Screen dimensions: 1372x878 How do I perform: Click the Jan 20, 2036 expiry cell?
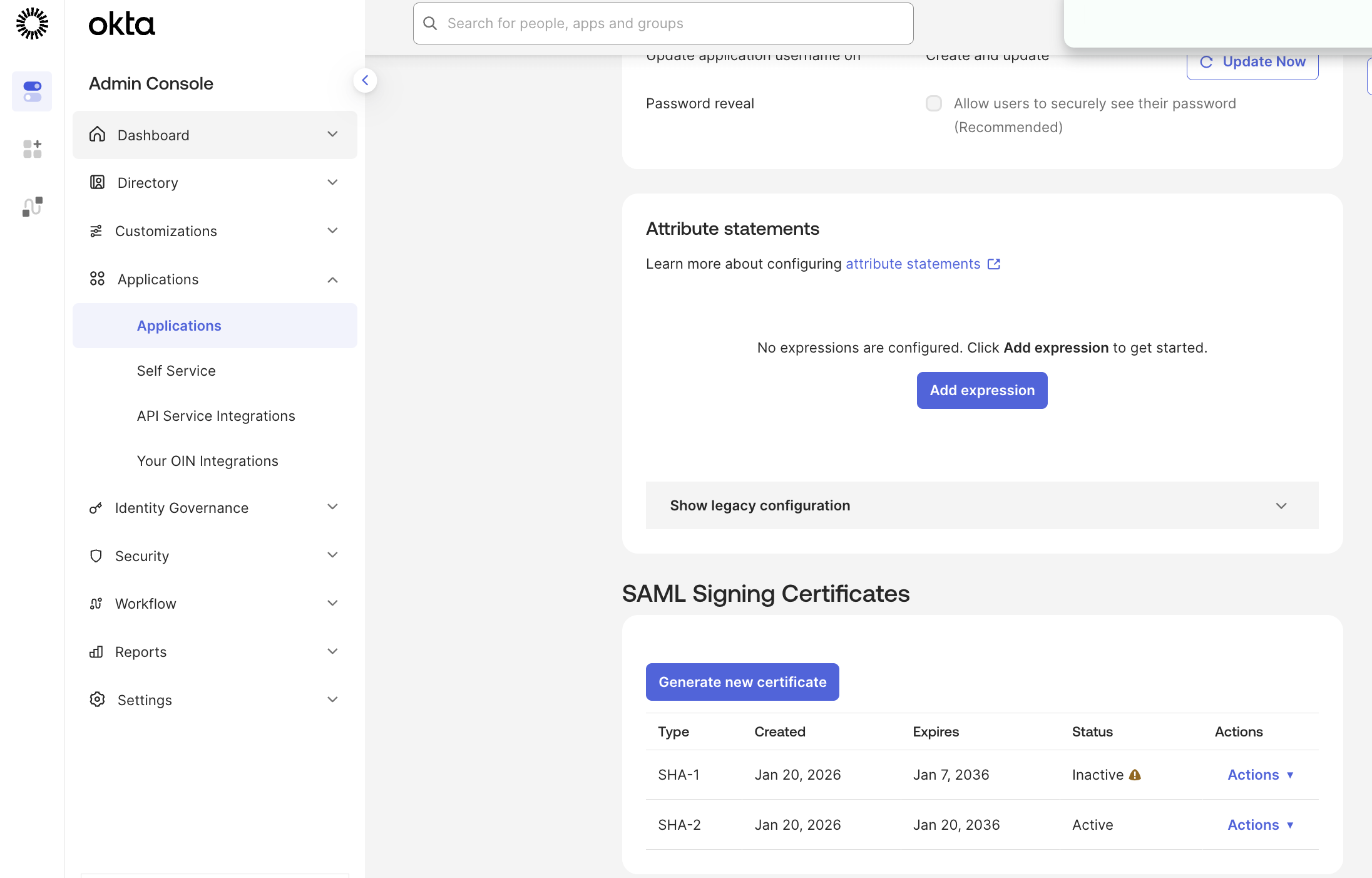coord(956,825)
